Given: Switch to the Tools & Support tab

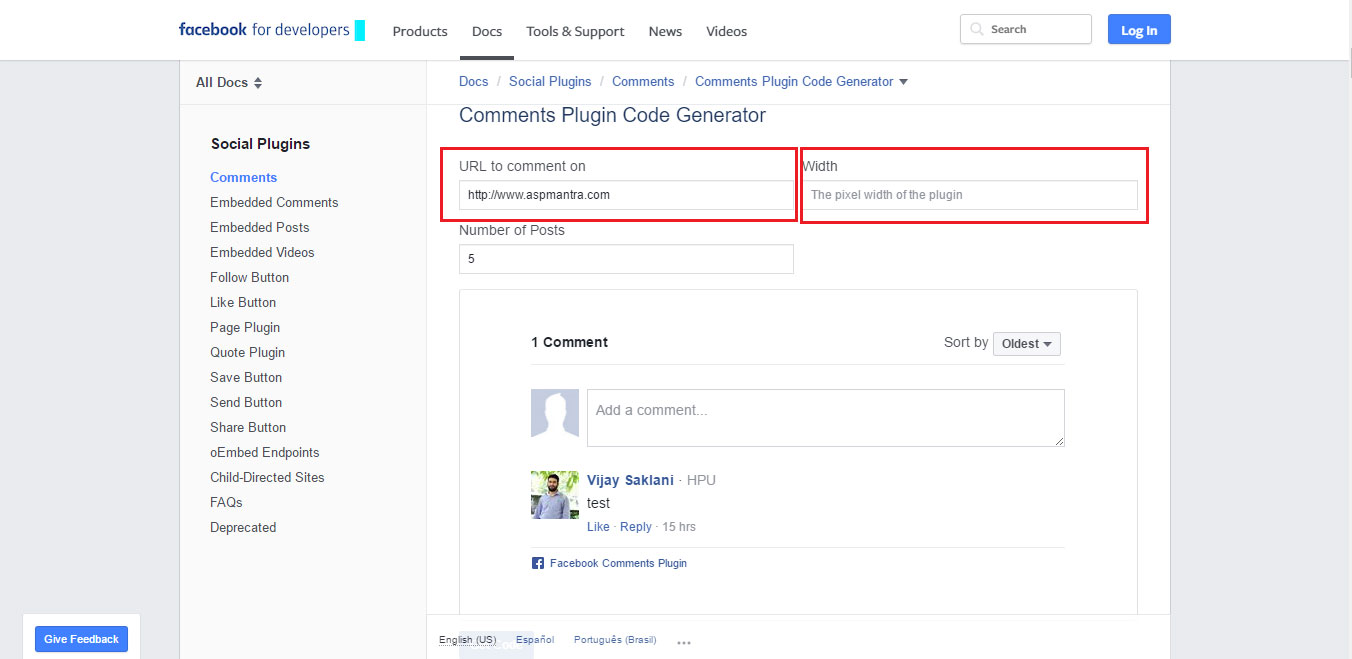Looking at the screenshot, I should coord(575,31).
